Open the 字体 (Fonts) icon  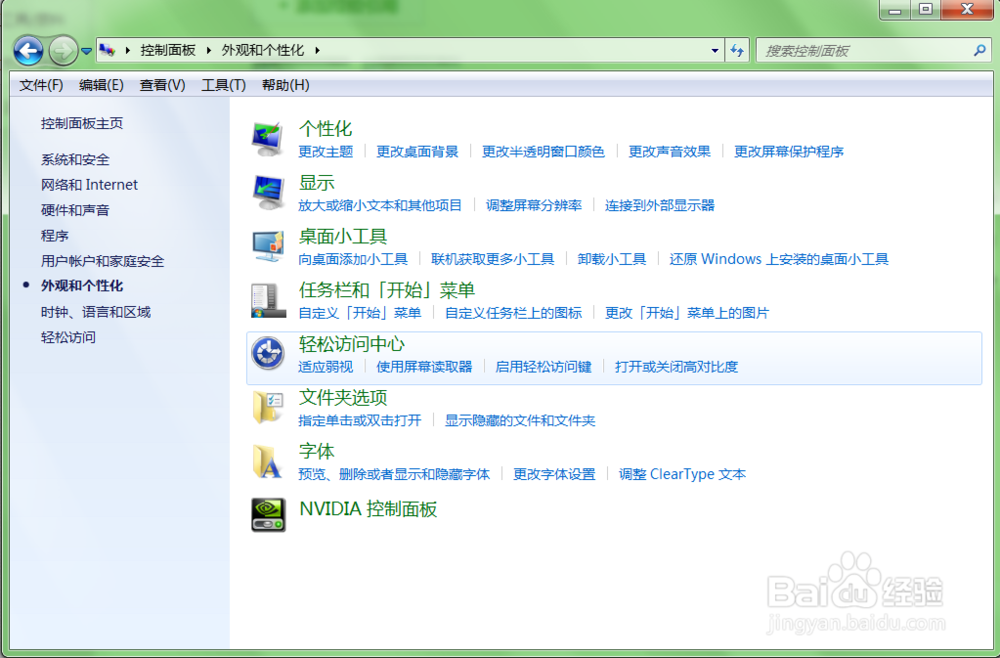pyautogui.click(x=268, y=461)
